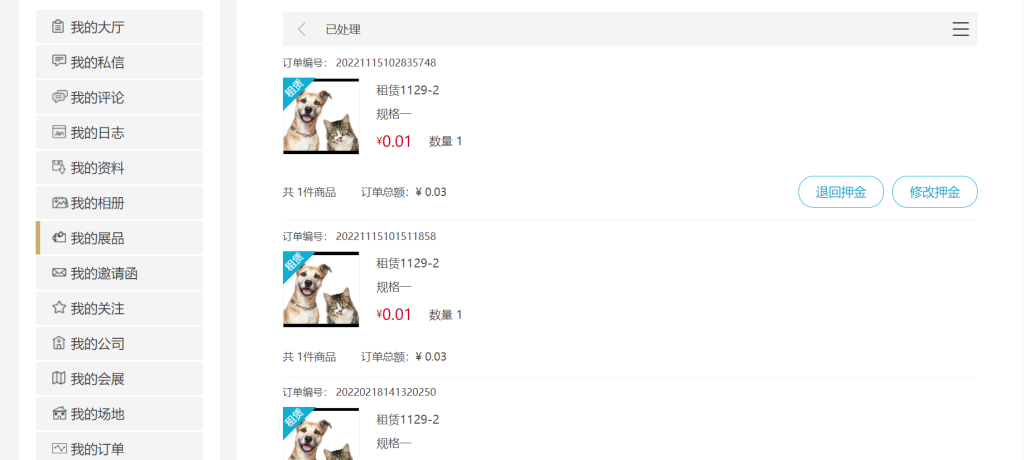Click the 退回押金 button

[x=840, y=192]
